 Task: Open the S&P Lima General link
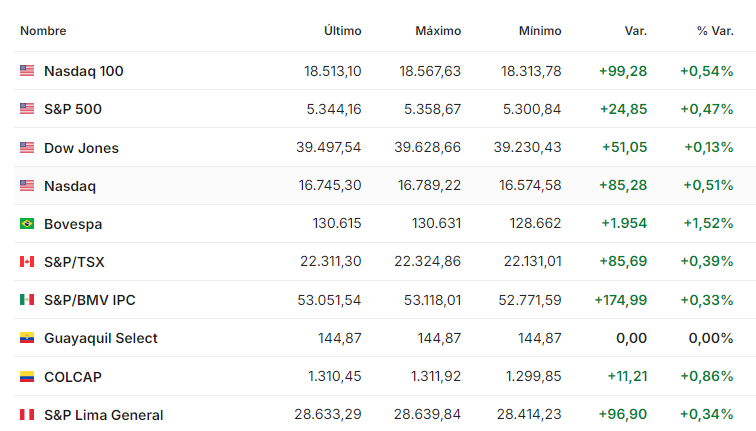103,415
